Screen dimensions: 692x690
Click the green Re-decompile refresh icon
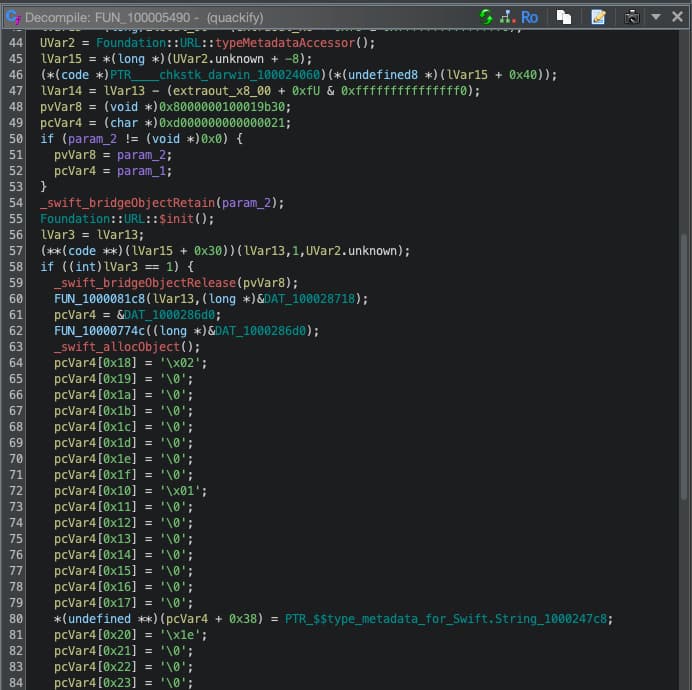click(x=486, y=17)
